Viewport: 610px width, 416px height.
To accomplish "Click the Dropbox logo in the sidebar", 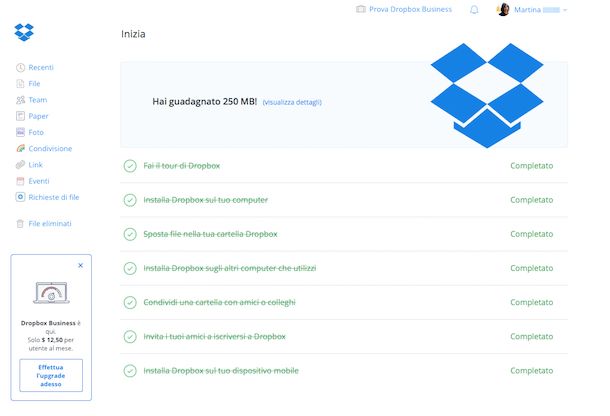I will click(25, 32).
